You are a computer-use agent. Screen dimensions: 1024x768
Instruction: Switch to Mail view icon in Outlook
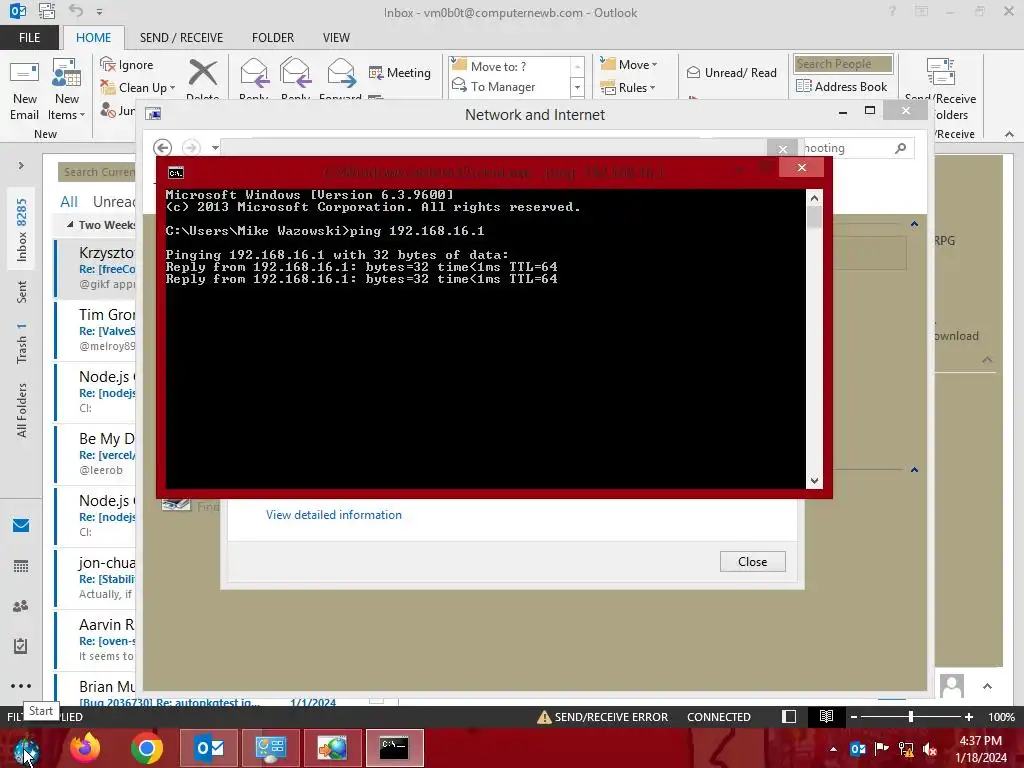(x=21, y=525)
